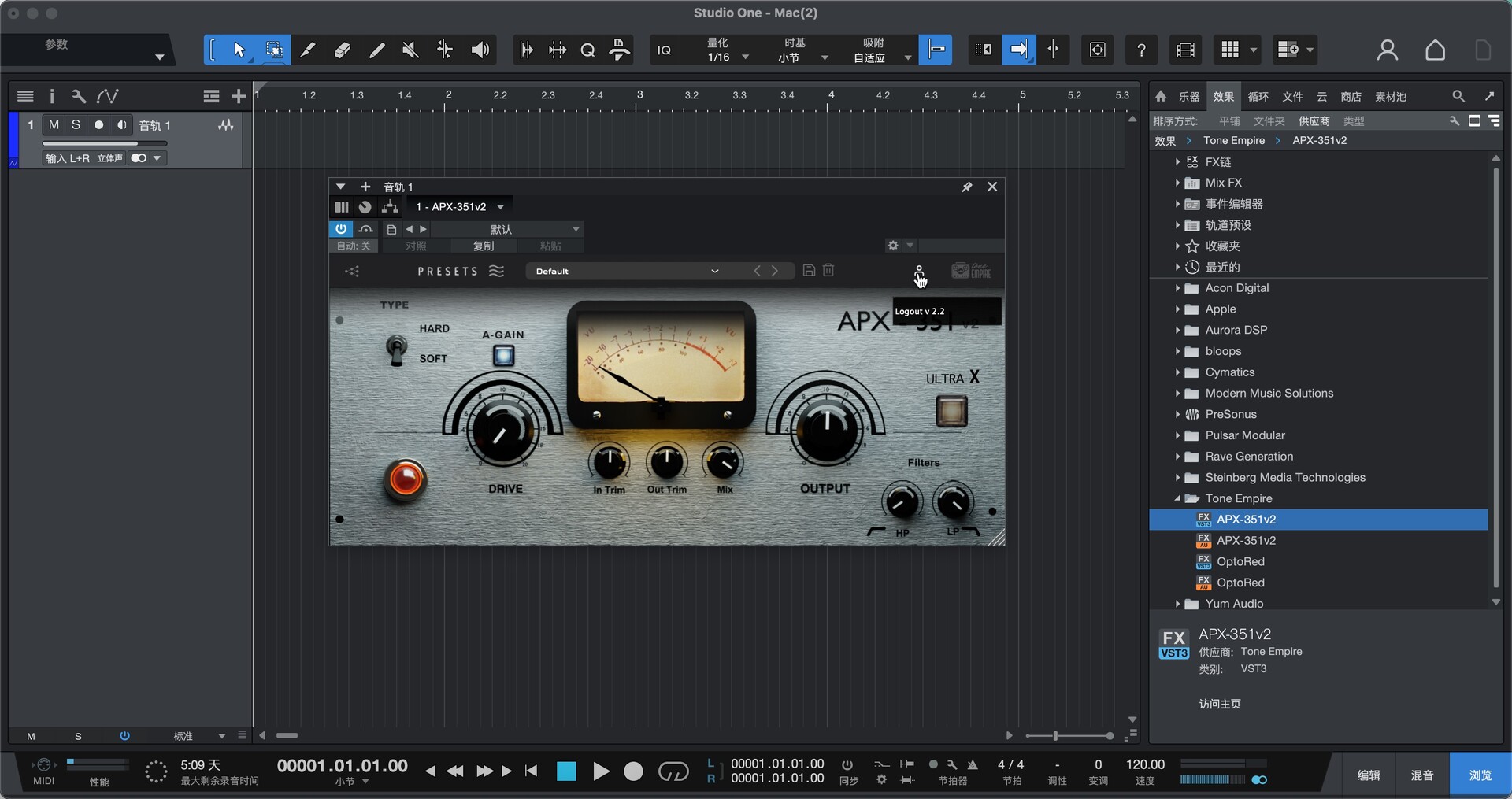Image resolution: width=1512 pixels, height=799 pixels.
Task: Add a new track with plus icon
Action: (x=239, y=96)
